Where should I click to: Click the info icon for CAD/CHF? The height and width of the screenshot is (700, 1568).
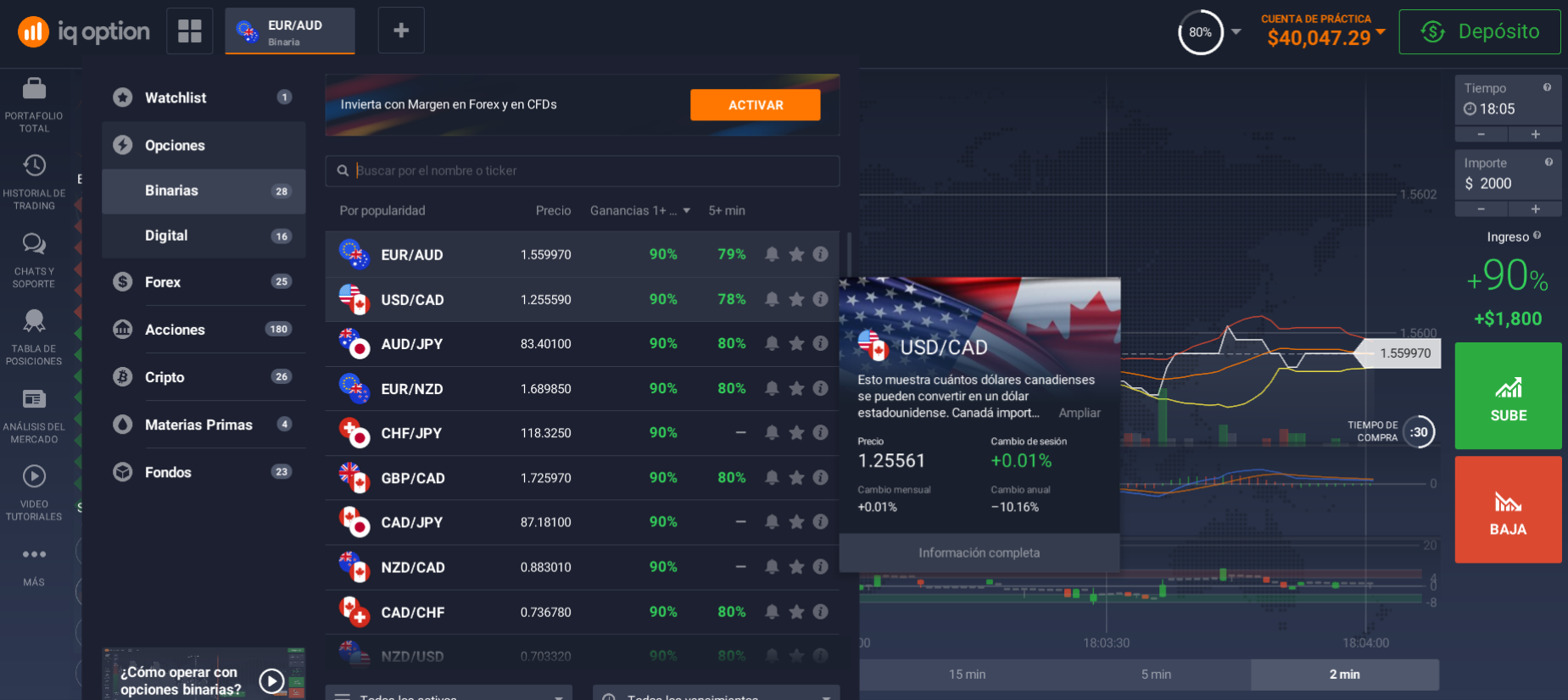tap(820, 612)
